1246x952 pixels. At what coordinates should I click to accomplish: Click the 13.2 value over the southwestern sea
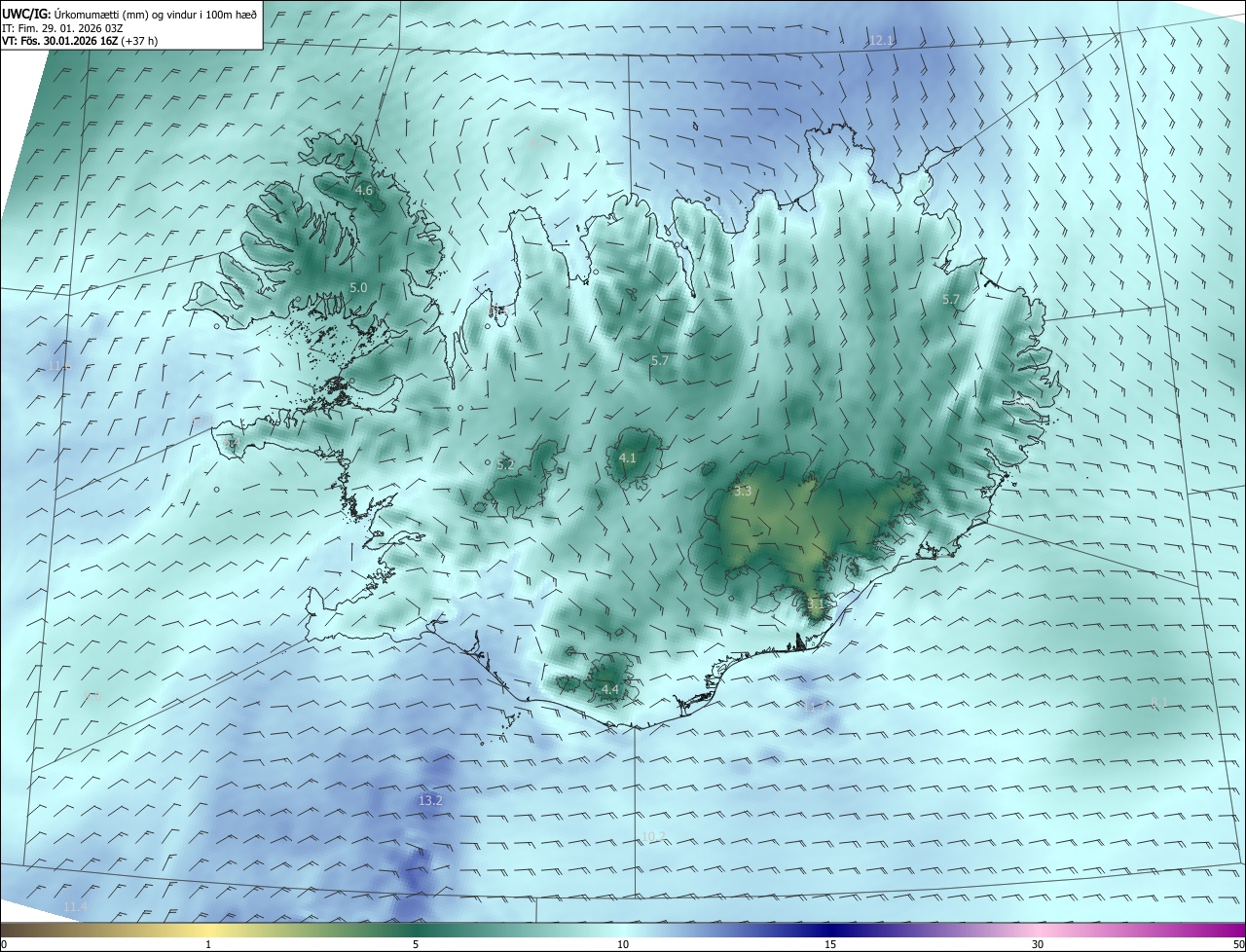click(x=430, y=800)
